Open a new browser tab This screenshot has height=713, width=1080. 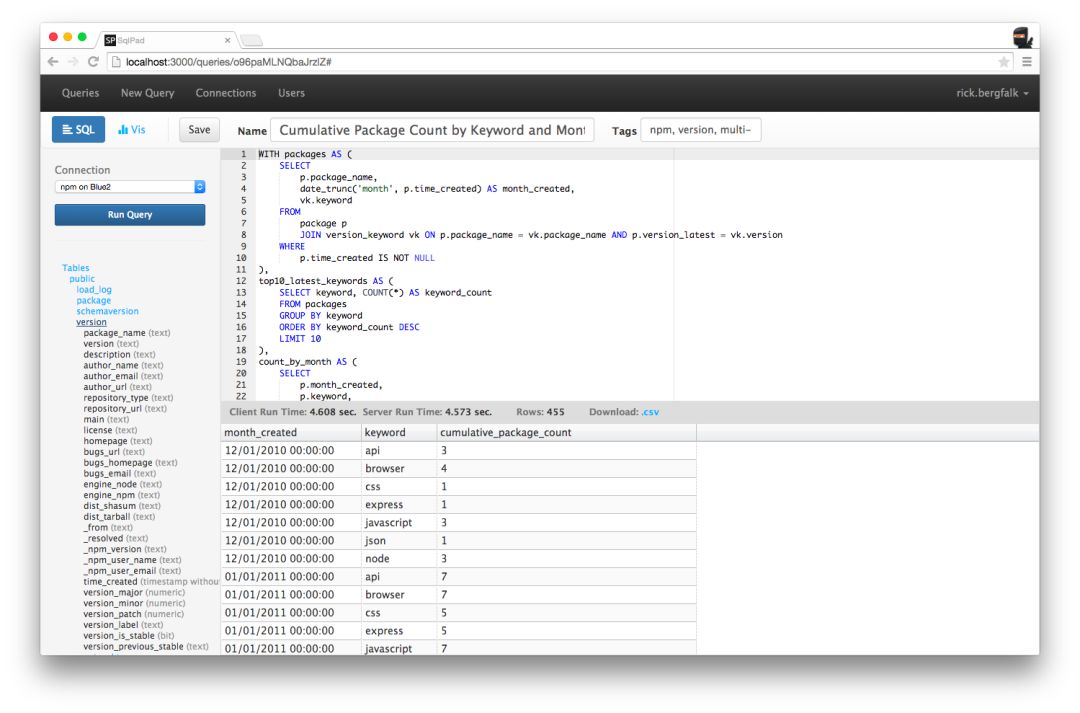pos(251,41)
